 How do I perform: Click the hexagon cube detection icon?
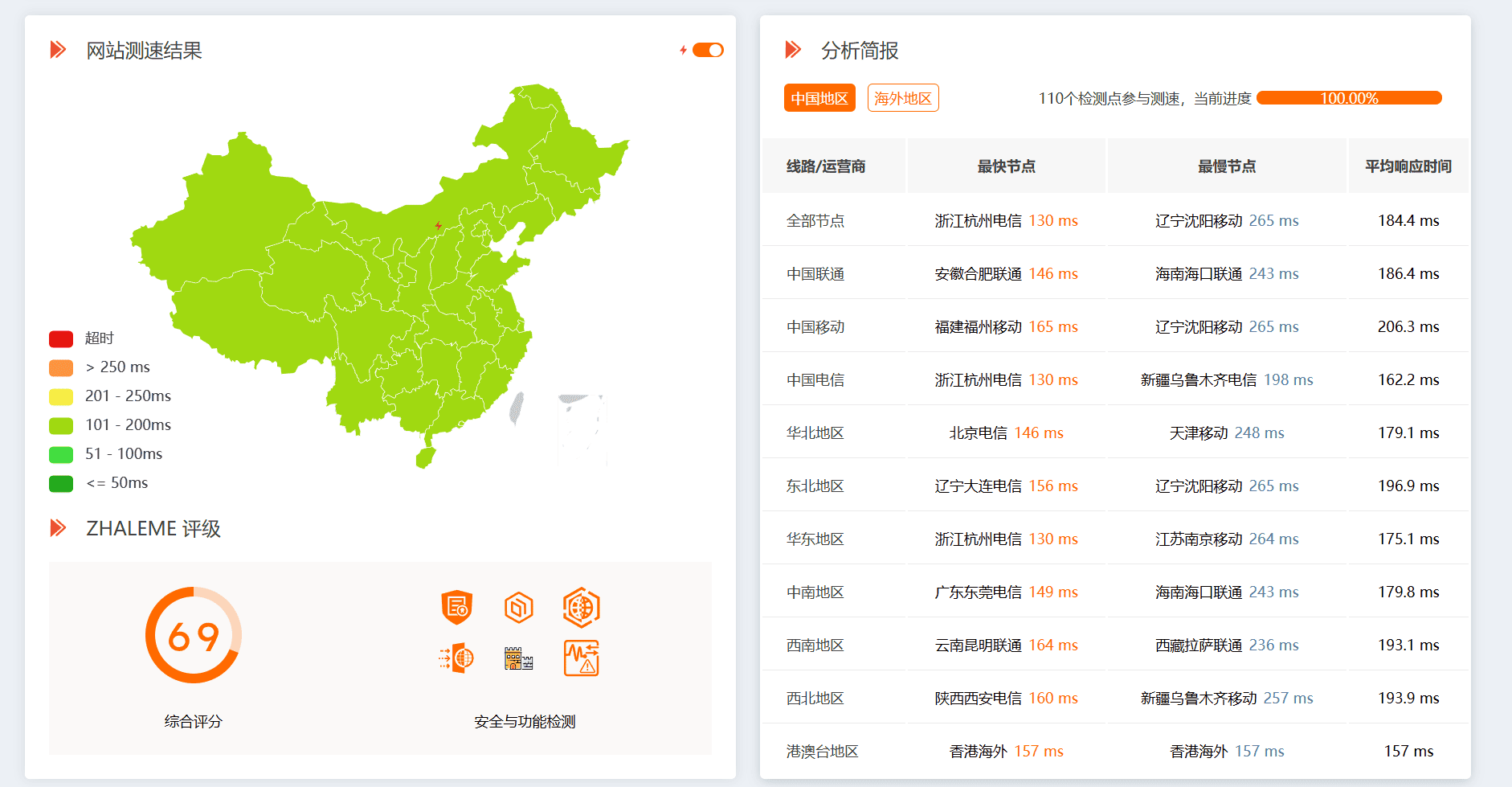point(518,607)
